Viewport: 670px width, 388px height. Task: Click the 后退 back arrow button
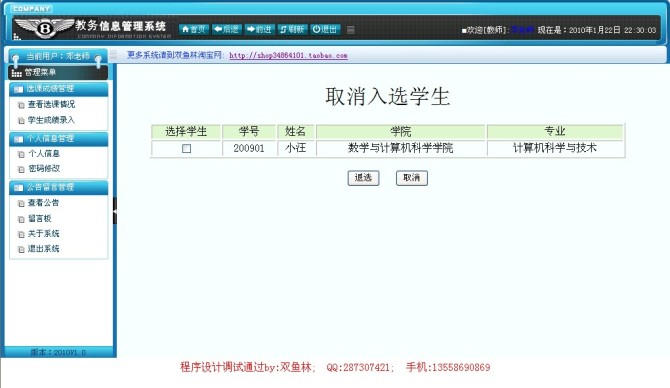tap(227, 29)
